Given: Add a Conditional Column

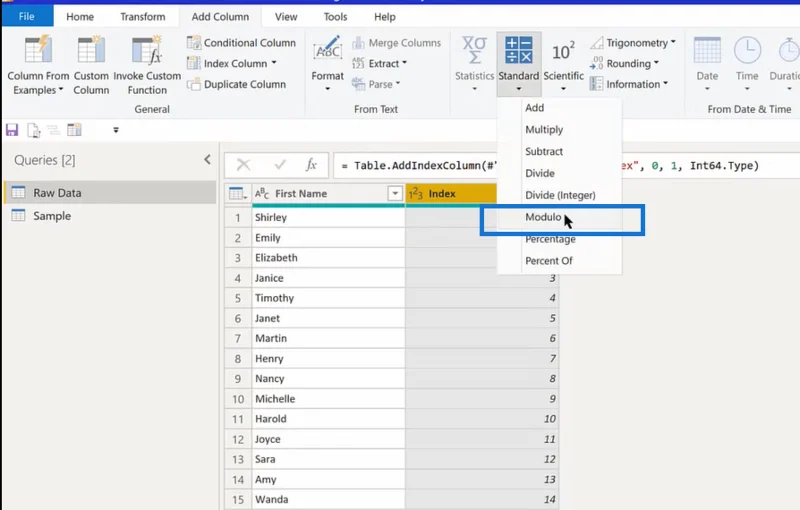Looking at the screenshot, I should 241,43.
